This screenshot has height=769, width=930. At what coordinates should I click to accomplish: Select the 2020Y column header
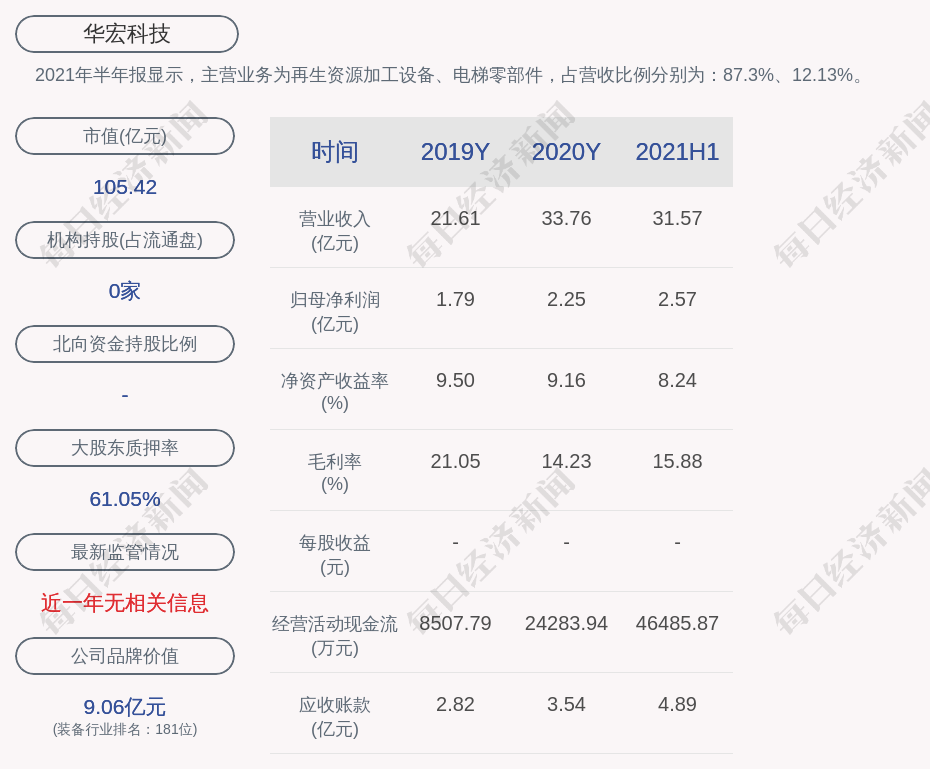[566, 152]
